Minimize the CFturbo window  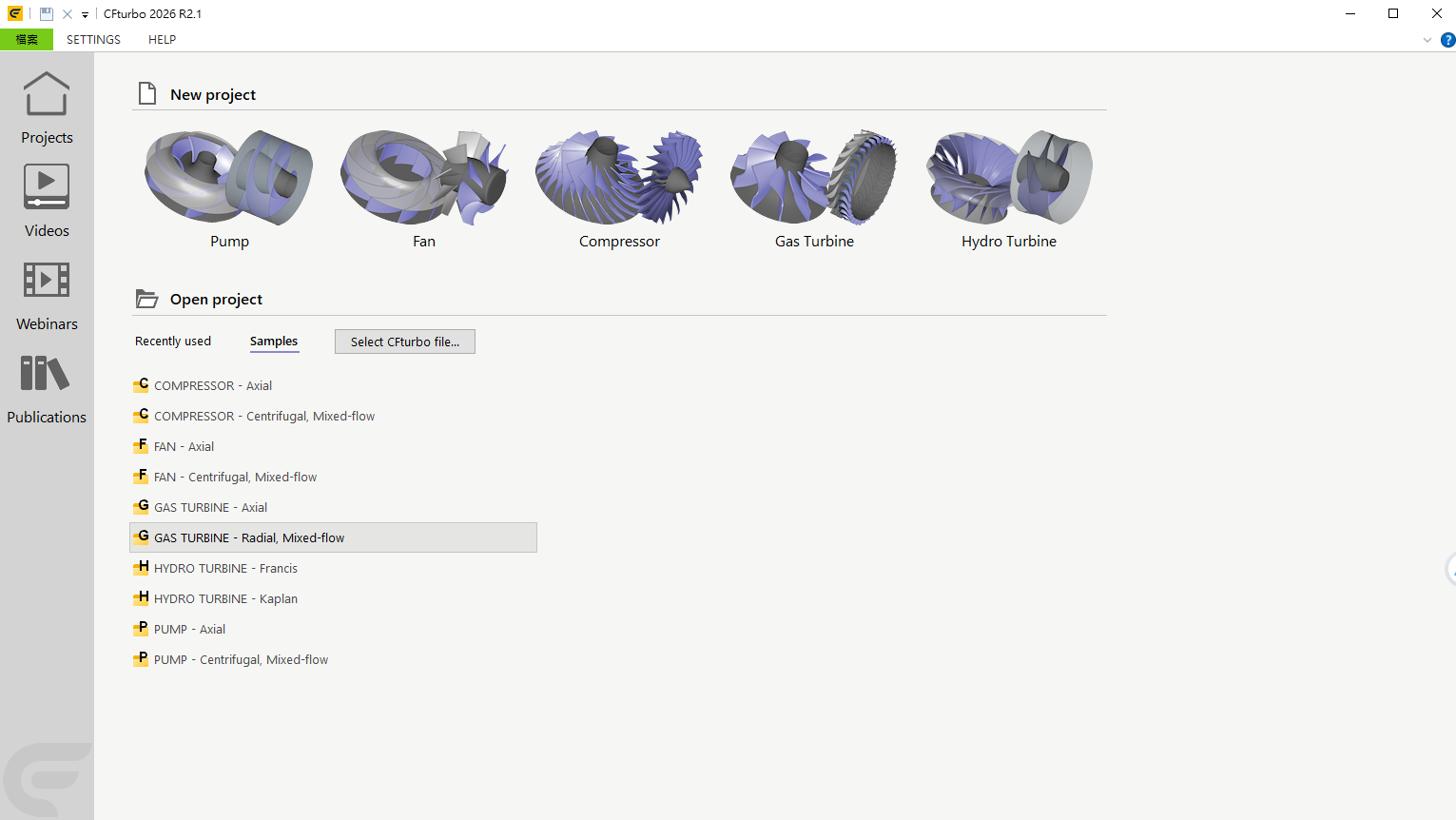pos(1350,13)
